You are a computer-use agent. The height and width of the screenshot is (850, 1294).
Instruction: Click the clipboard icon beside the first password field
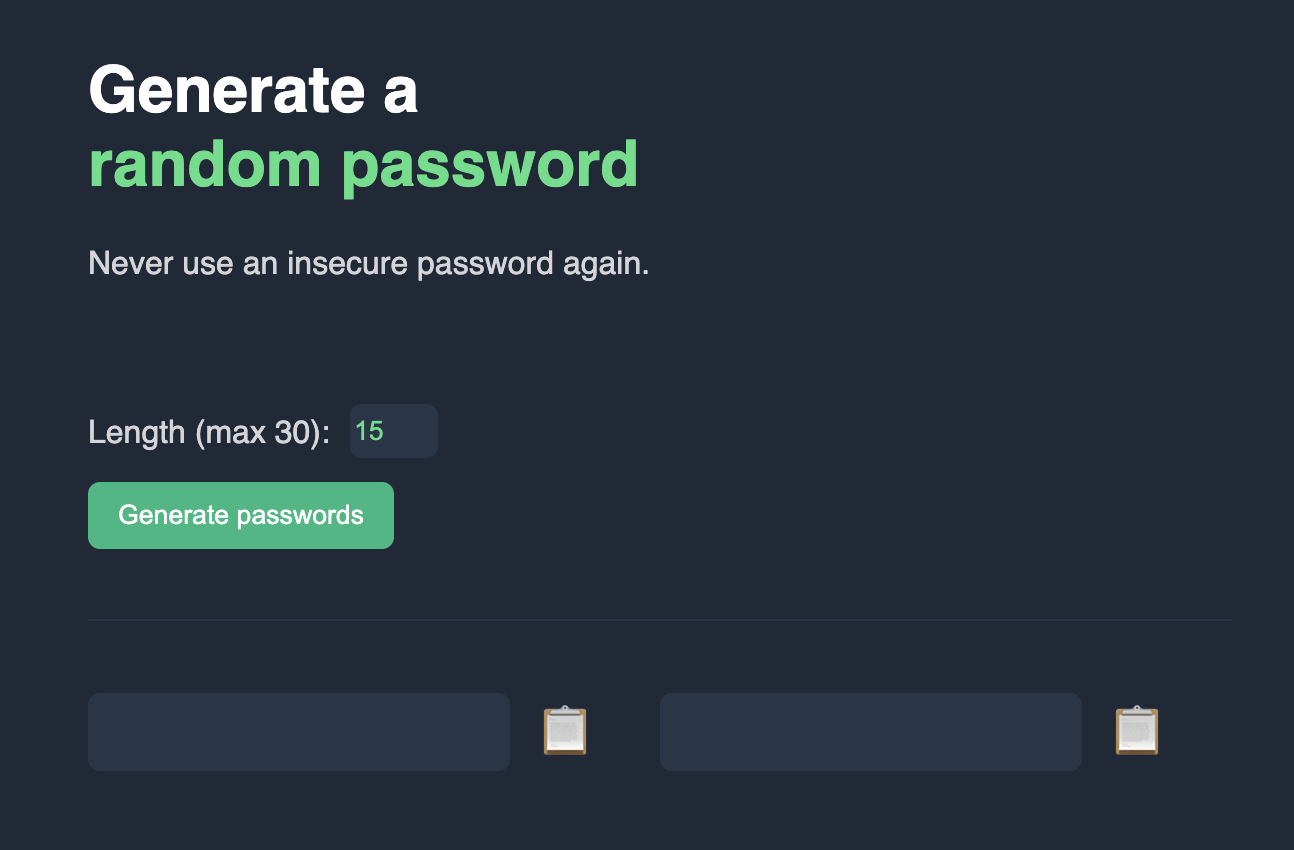pos(564,731)
